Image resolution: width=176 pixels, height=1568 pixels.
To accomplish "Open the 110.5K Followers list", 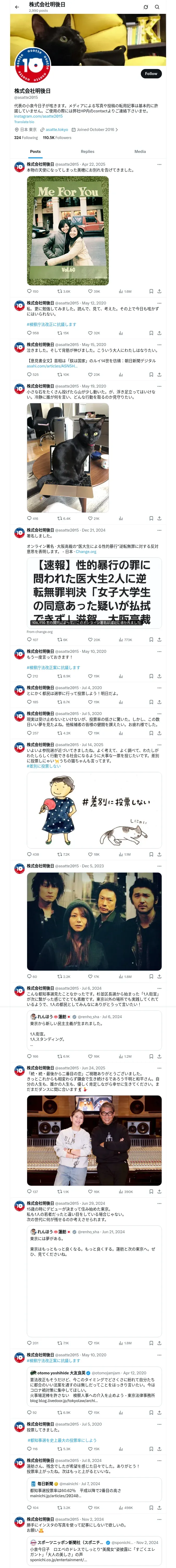I will coord(57,137).
